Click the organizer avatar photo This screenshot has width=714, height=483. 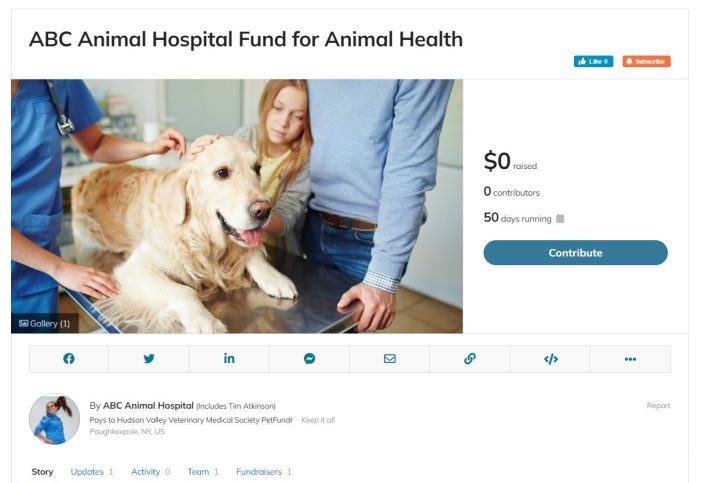[54, 419]
